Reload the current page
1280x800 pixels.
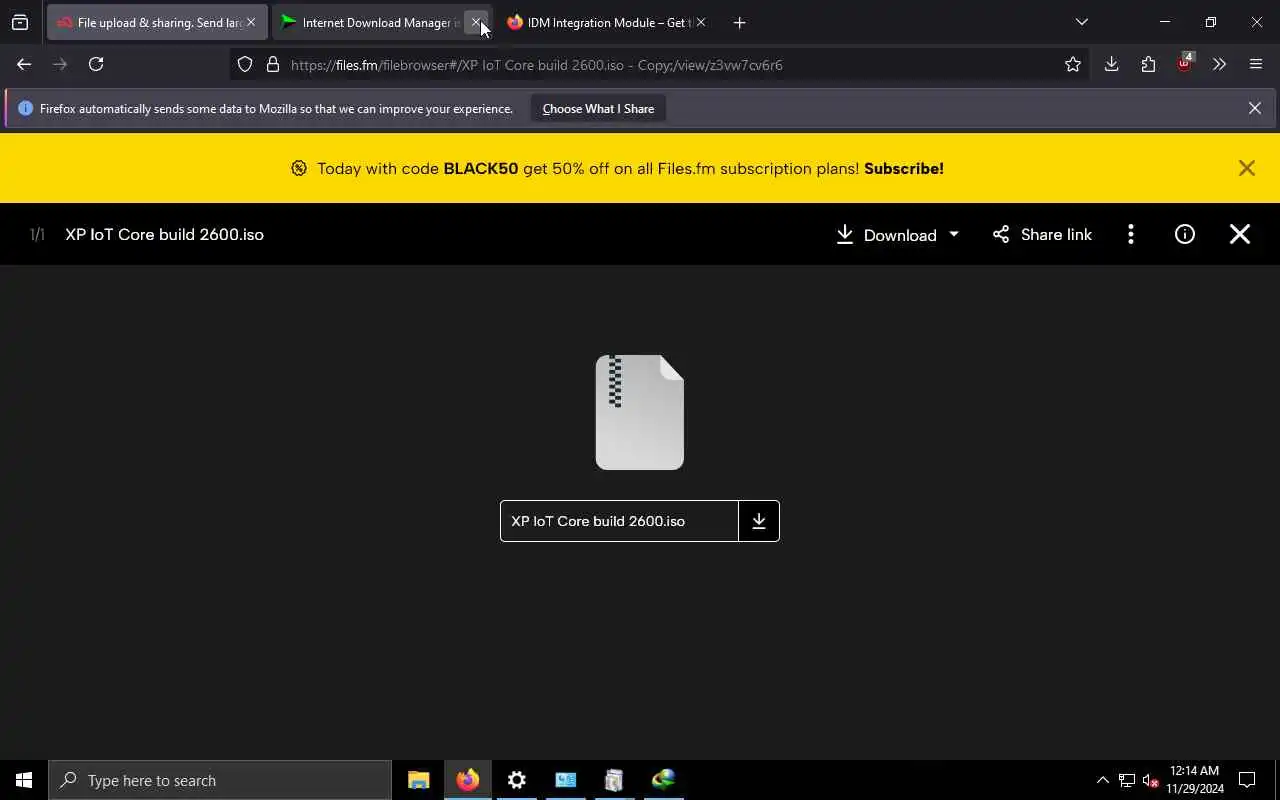point(96,64)
